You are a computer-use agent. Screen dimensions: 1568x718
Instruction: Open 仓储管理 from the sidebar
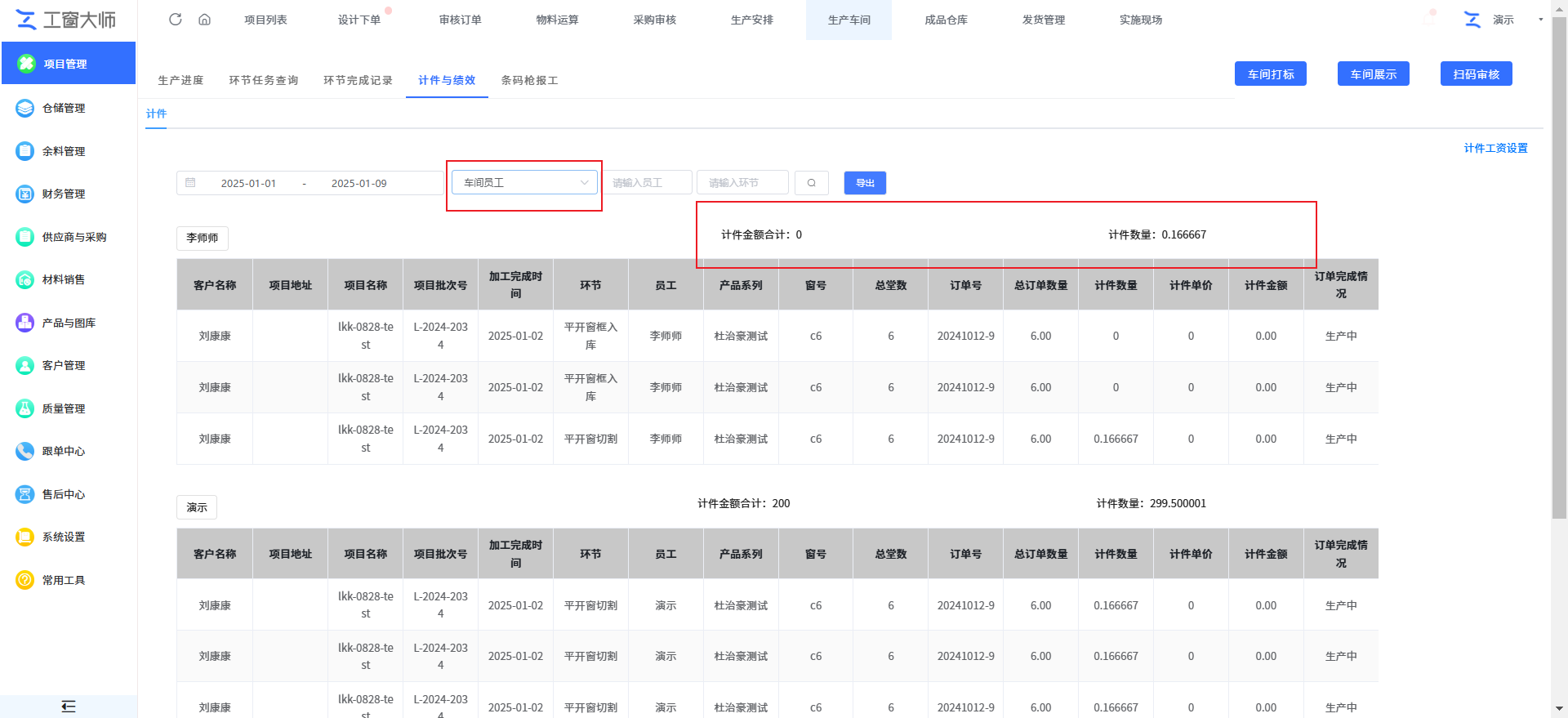click(x=64, y=108)
